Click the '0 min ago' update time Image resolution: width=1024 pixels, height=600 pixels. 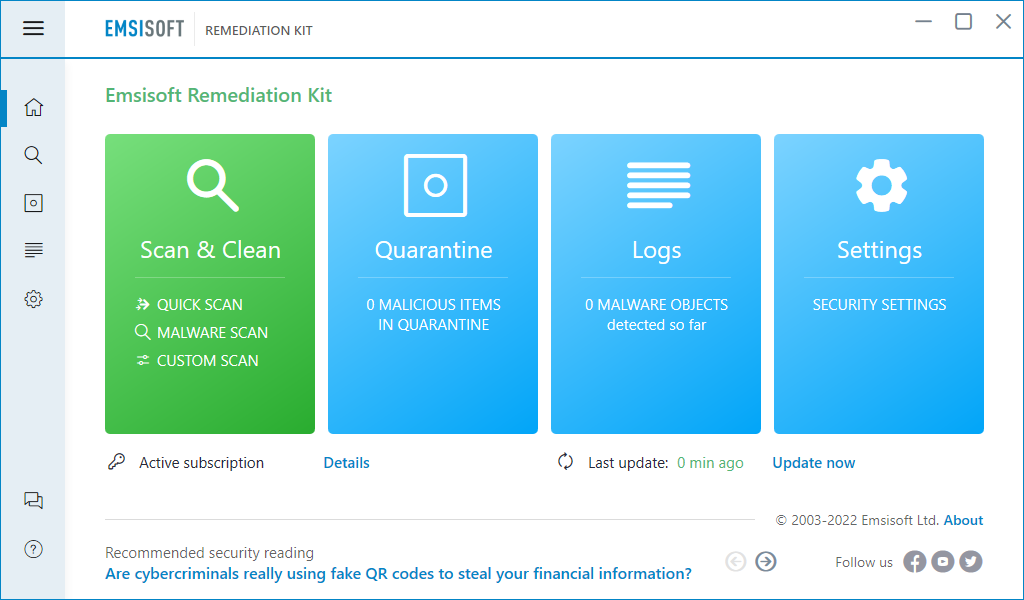click(x=710, y=463)
